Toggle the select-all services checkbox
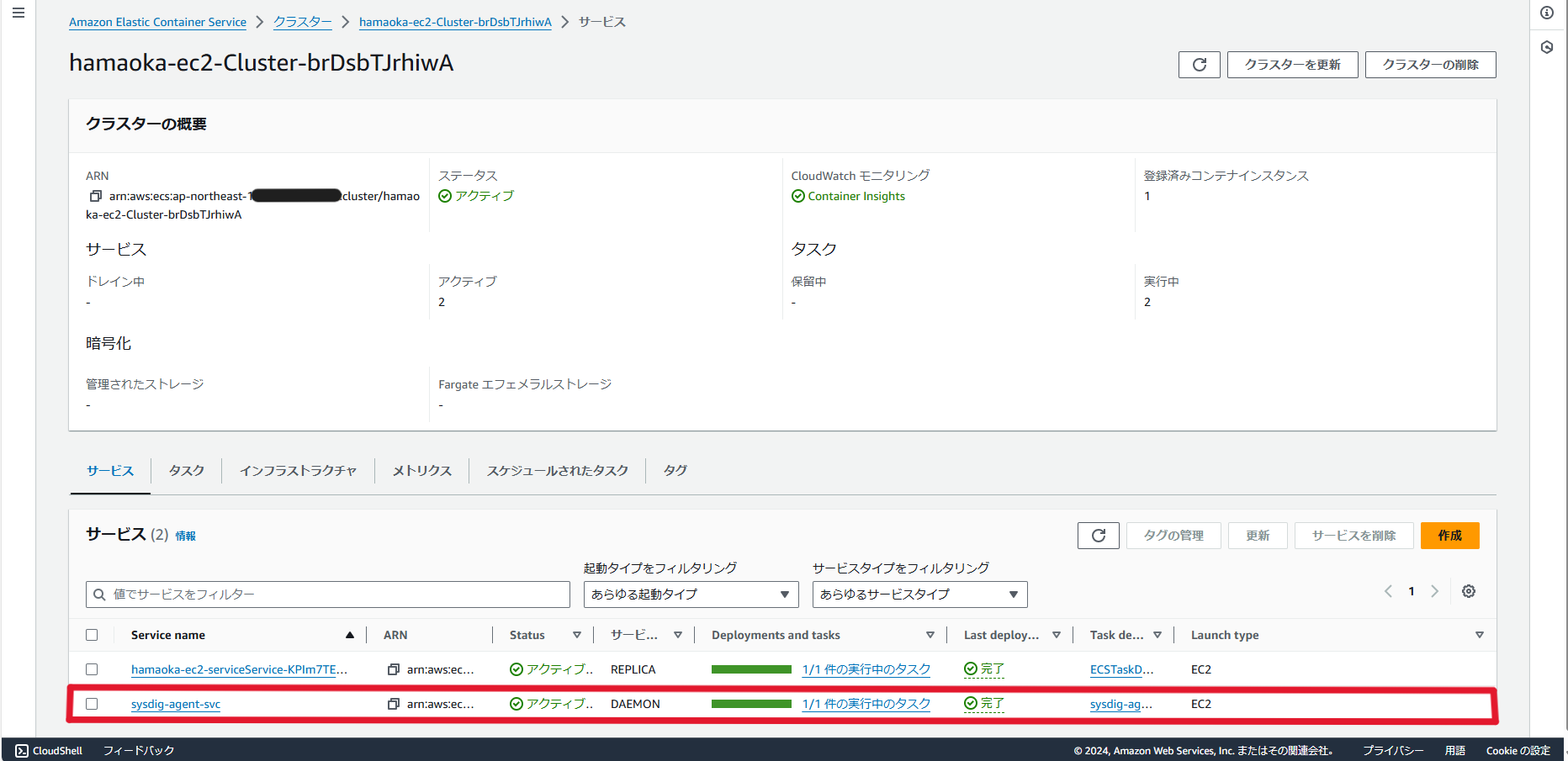The height and width of the screenshot is (761, 1568). pyautogui.click(x=92, y=635)
